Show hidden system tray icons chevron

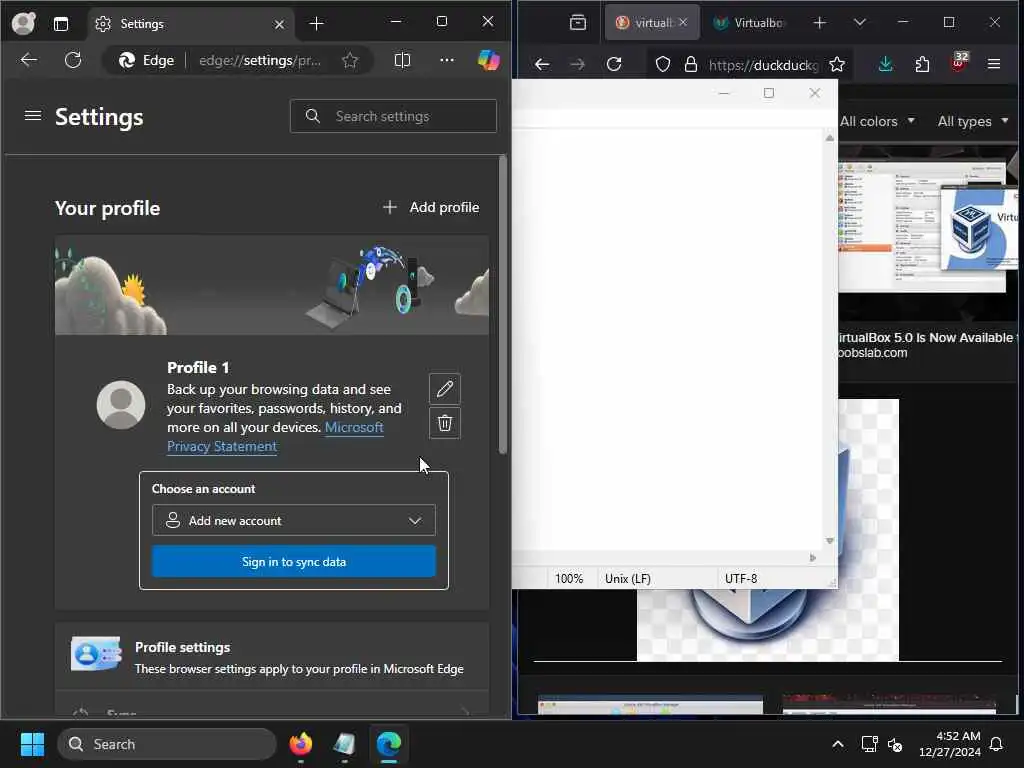tap(838, 744)
